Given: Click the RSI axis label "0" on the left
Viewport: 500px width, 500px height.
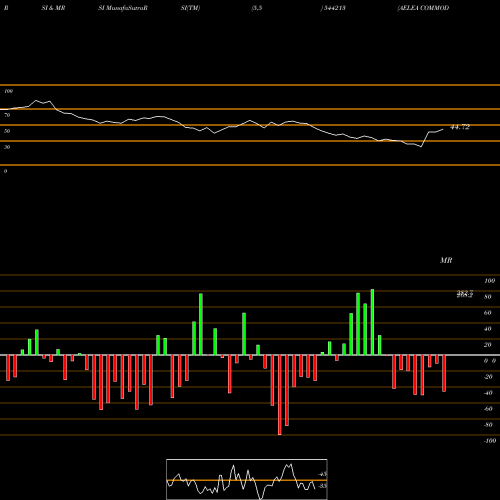Looking at the screenshot, I should pyautogui.click(x=5, y=171).
